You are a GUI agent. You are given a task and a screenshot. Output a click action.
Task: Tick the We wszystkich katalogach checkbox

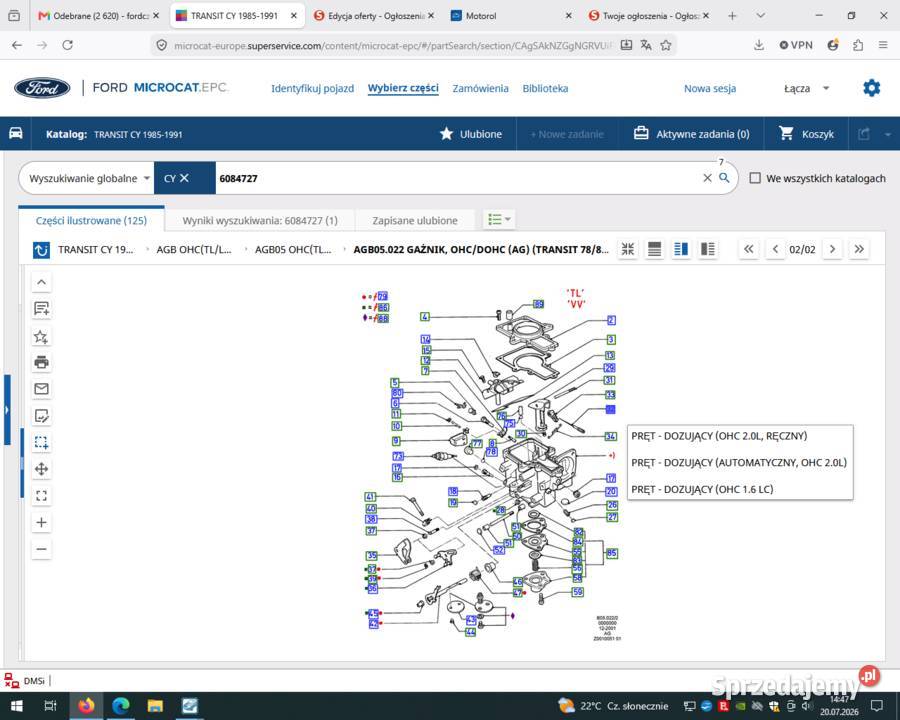(x=755, y=178)
